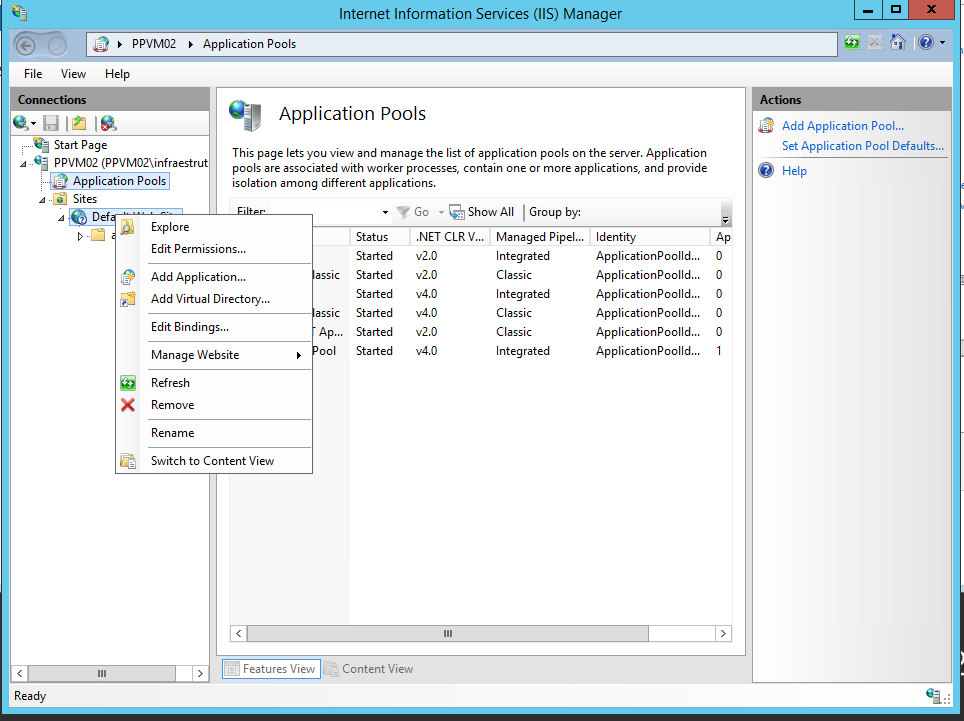The height and width of the screenshot is (721, 964).
Task: Select the Sites node in tree
Action: 85,199
